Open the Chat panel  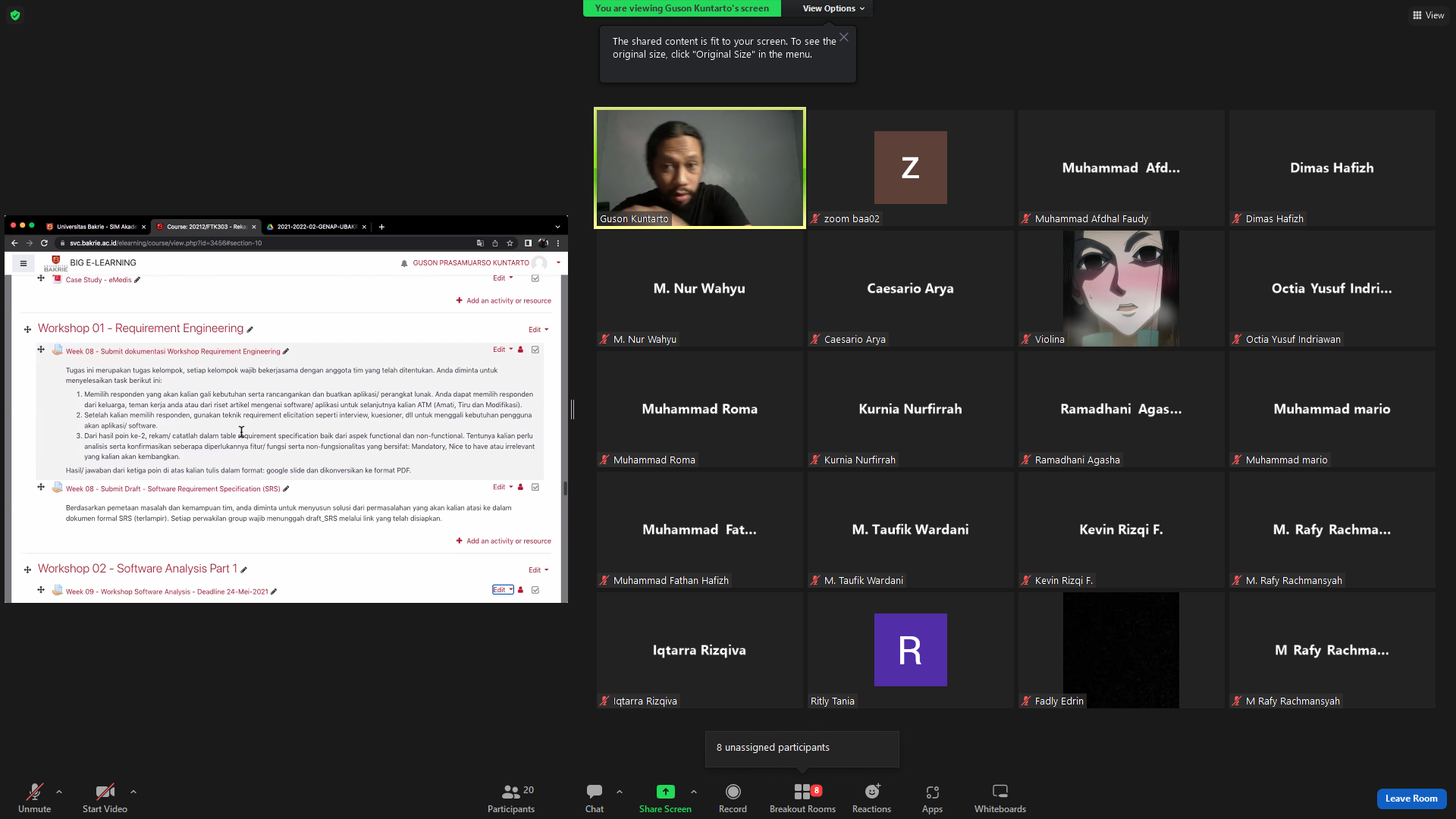pos(595,798)
